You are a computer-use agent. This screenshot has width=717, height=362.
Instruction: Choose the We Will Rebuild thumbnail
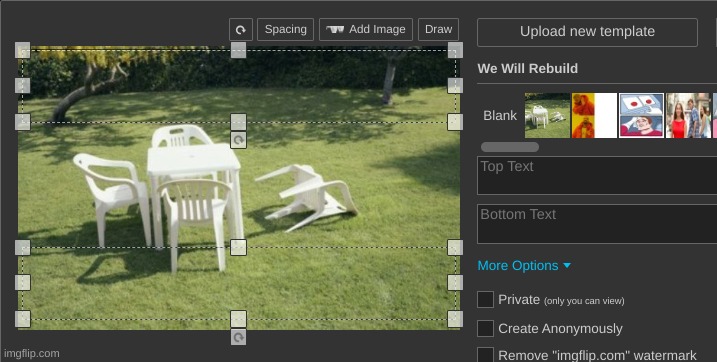547,115
